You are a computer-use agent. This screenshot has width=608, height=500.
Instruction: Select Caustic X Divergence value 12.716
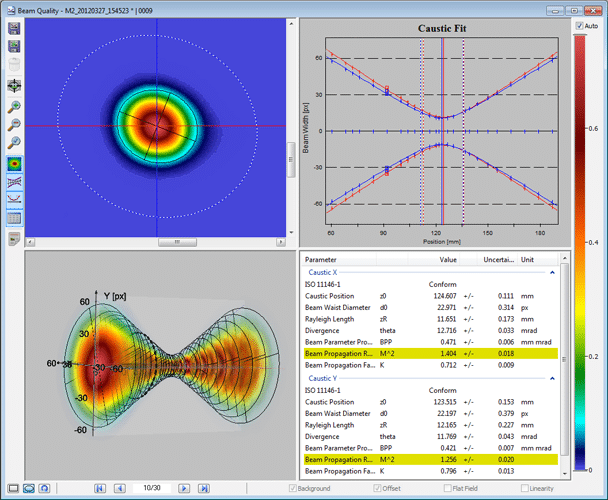(x=447, y=330)
